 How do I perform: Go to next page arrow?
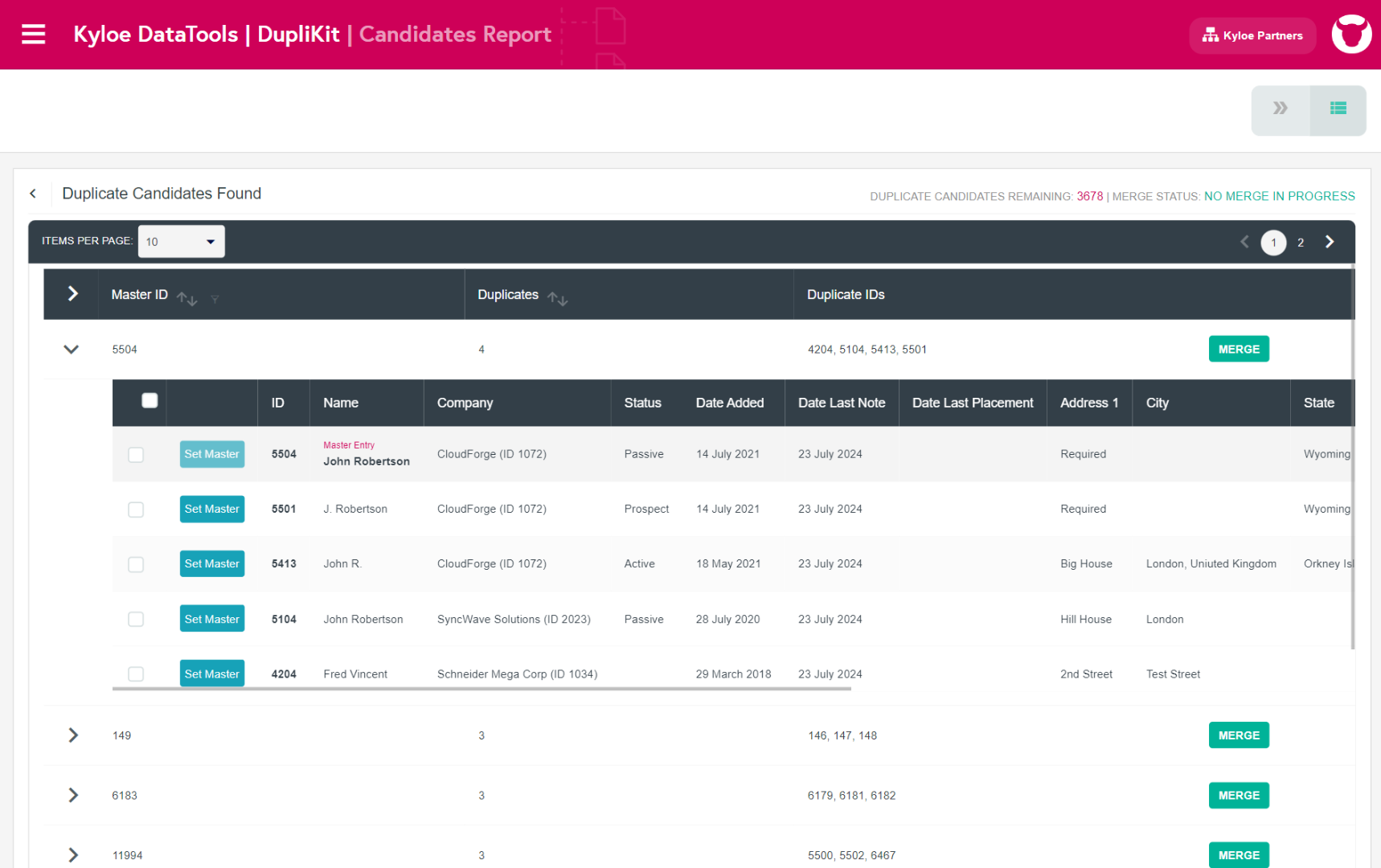[1330, 242]
